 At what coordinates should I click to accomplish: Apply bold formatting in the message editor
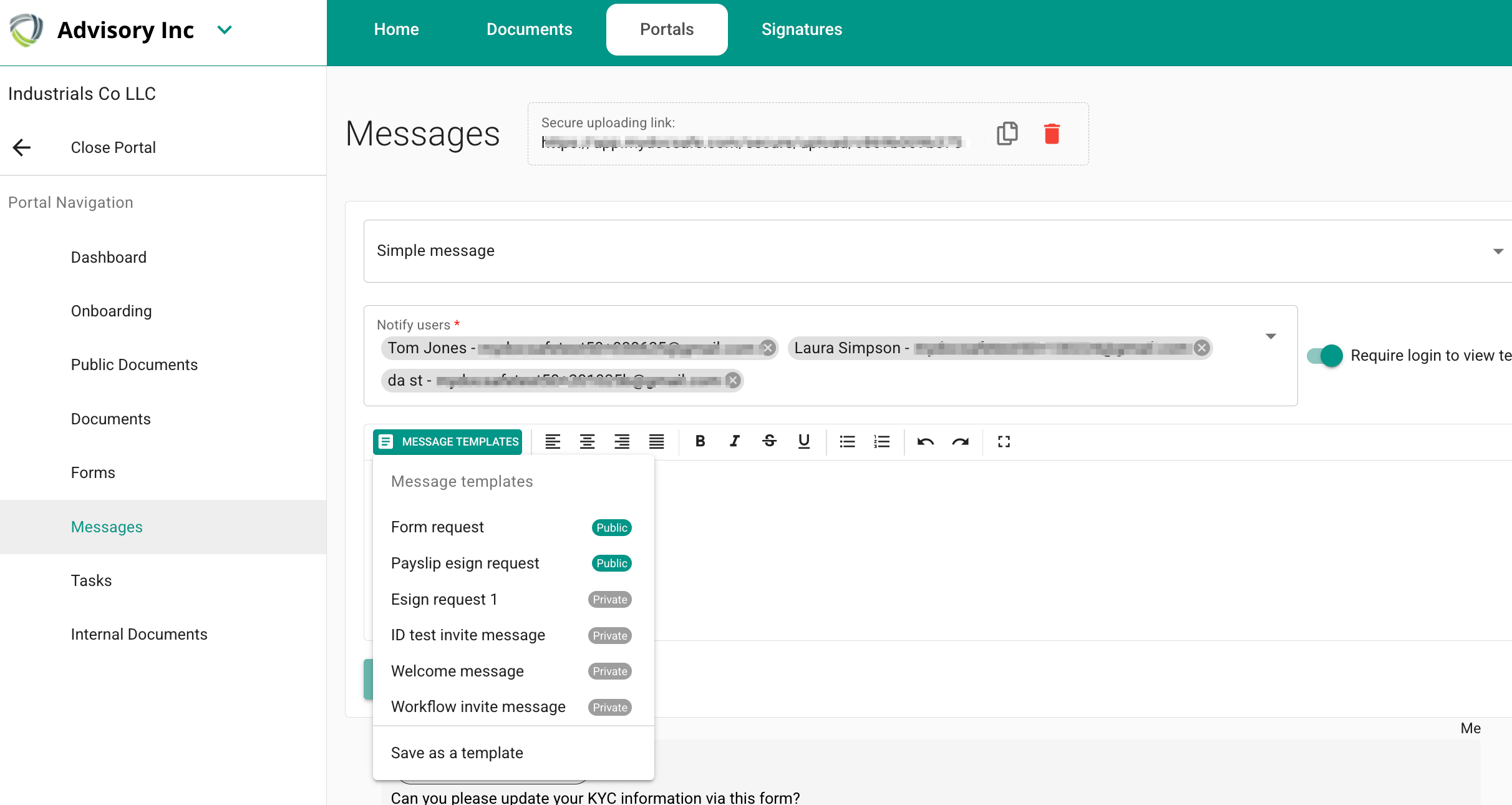tap(700, 441)
